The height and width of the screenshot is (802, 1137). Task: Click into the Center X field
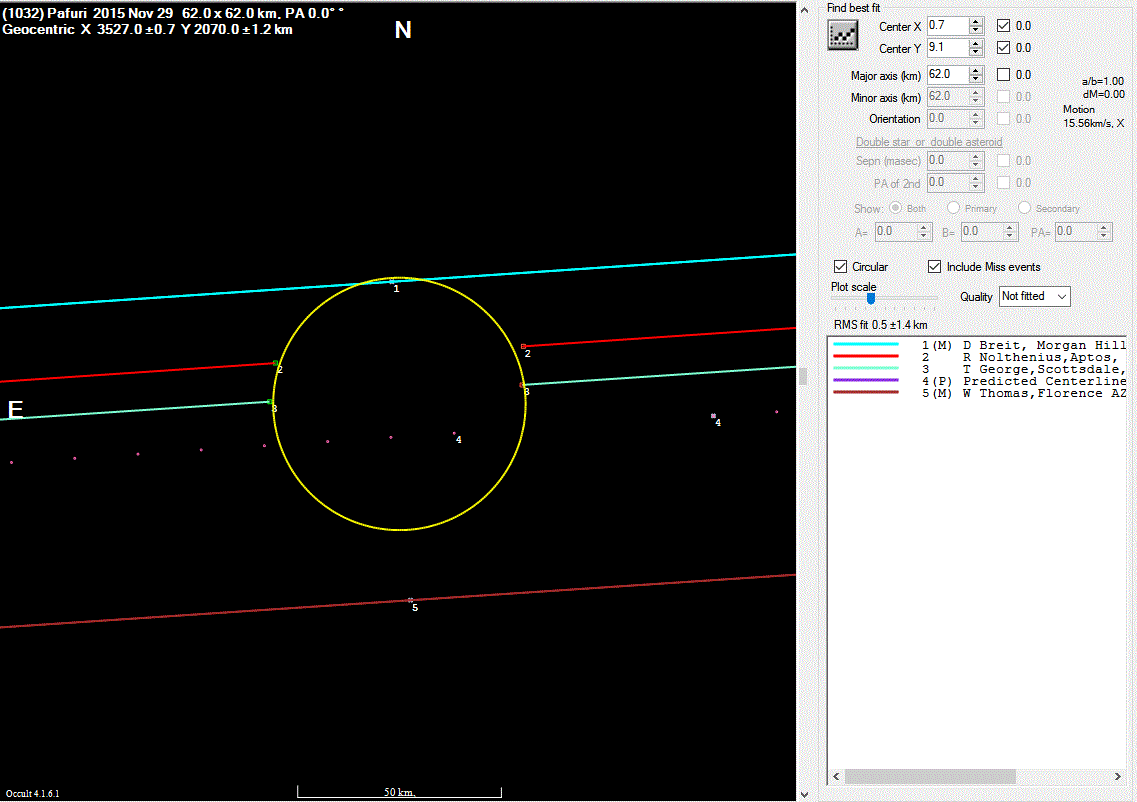pos(948,25)
